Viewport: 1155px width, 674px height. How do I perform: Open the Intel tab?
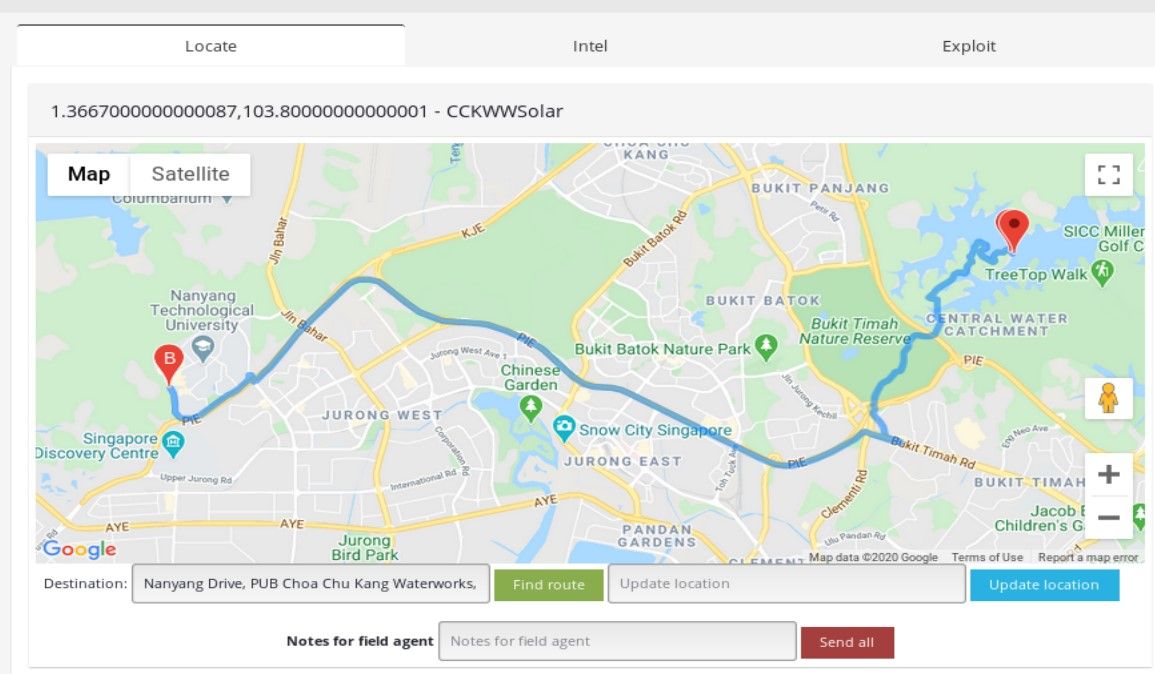point(590,46)
